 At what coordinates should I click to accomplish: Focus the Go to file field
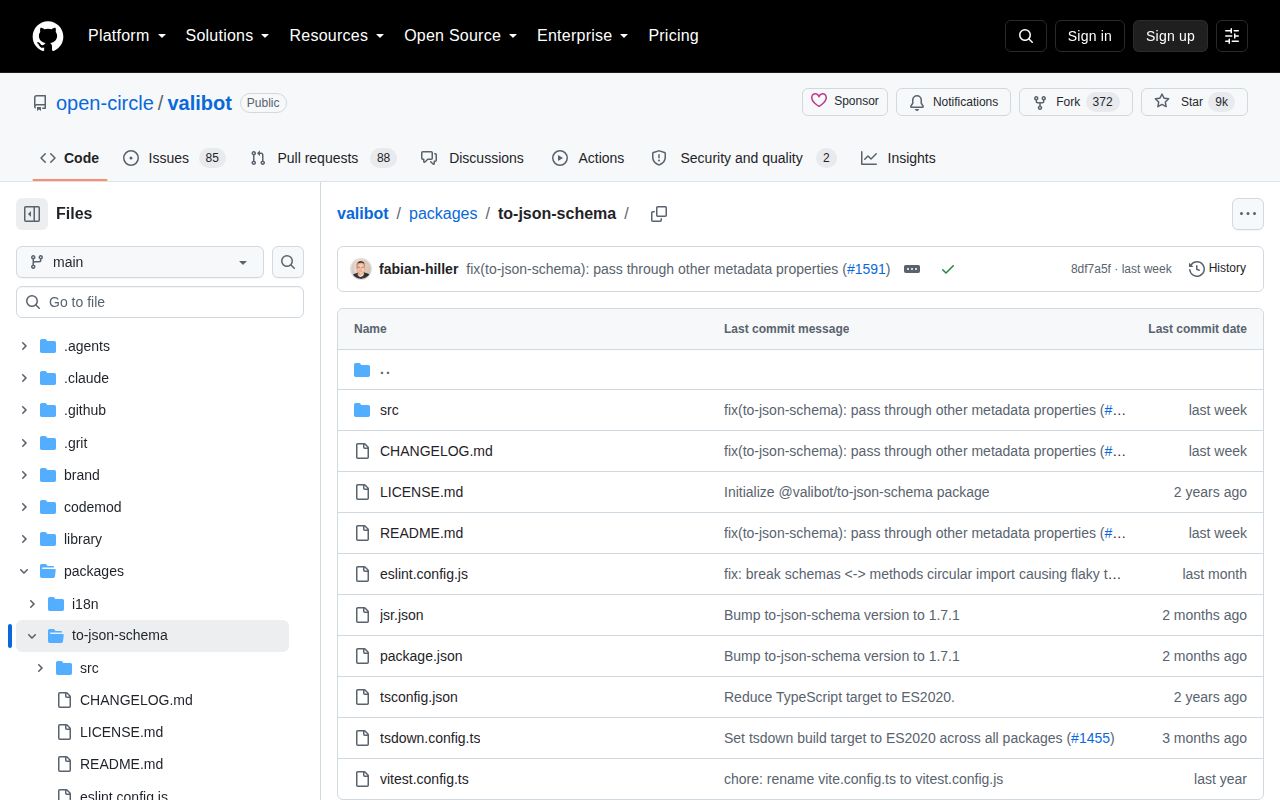pos(160,302)
